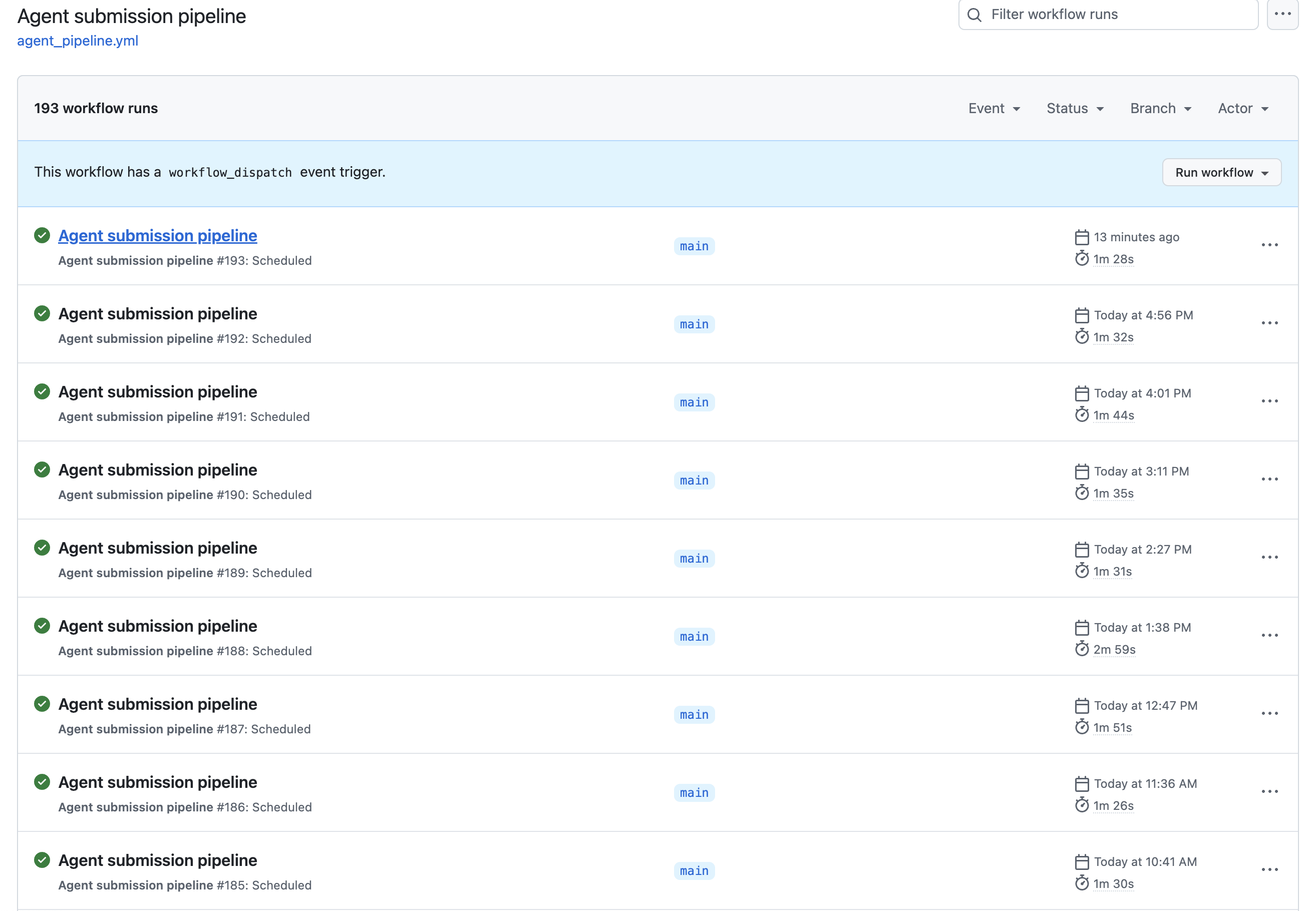The width and height of the screenshot is (1316, 911).
Task: Click the stopwatch icon beside 2m 59s
Action: (x=1081, y=649)
